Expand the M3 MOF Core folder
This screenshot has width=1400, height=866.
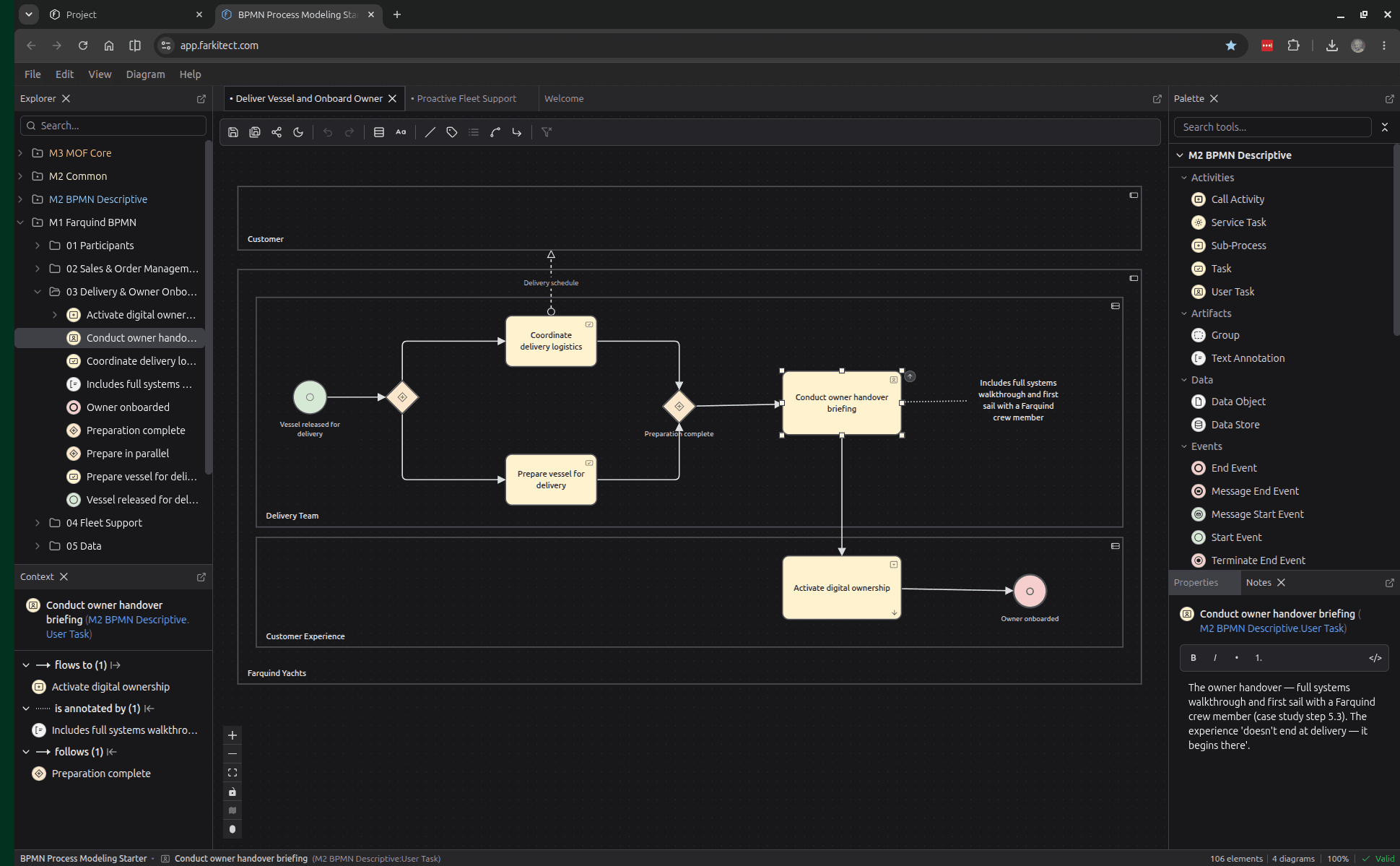pos(21,153)
